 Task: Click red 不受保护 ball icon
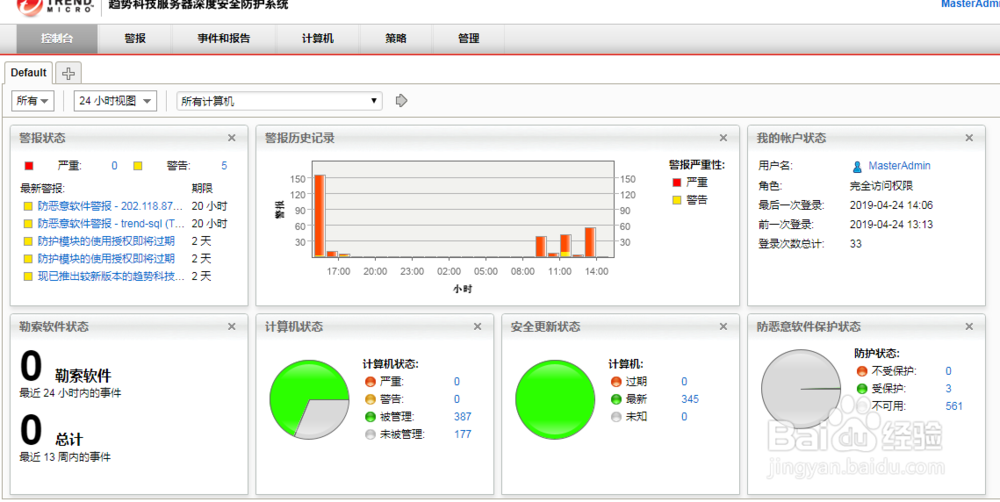click(x=862, y=371)
